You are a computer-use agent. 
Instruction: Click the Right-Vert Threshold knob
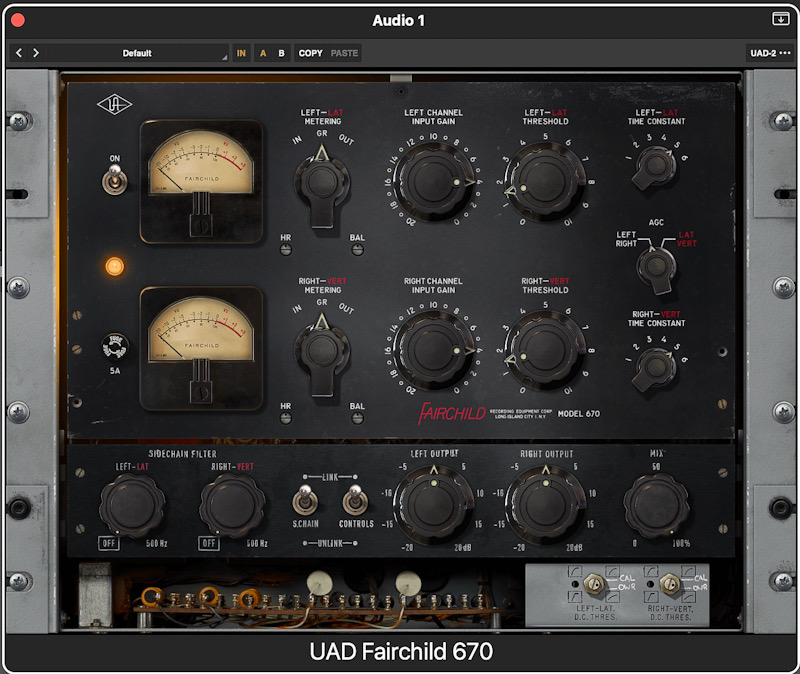(545, 351)
